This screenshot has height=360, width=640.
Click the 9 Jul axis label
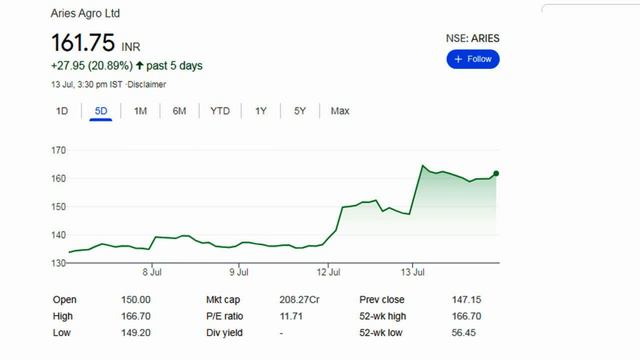239,272
